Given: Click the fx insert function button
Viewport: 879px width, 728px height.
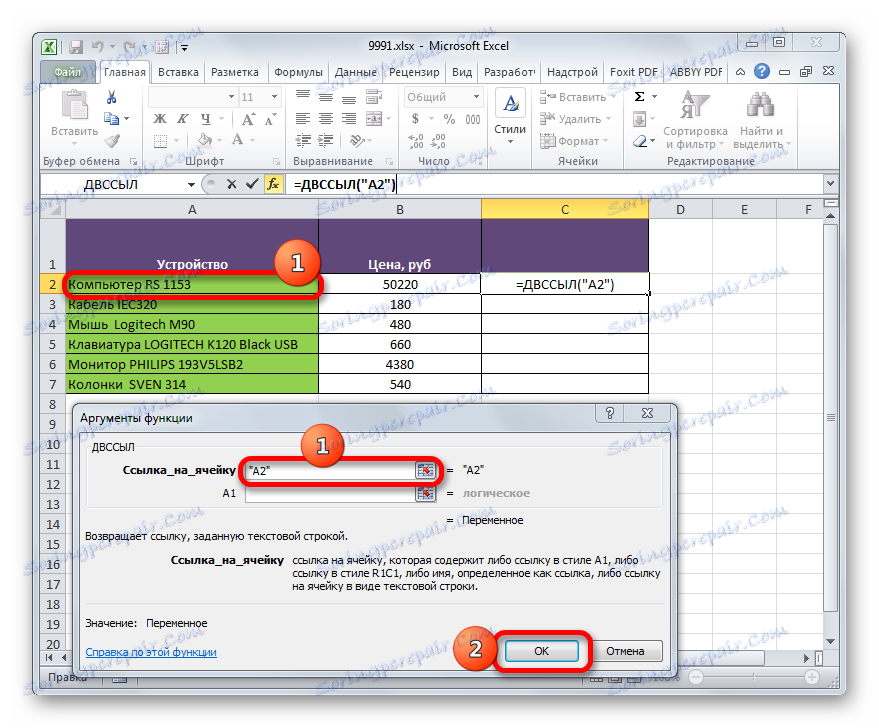Looking at the screenshot, I should point(273,184).
